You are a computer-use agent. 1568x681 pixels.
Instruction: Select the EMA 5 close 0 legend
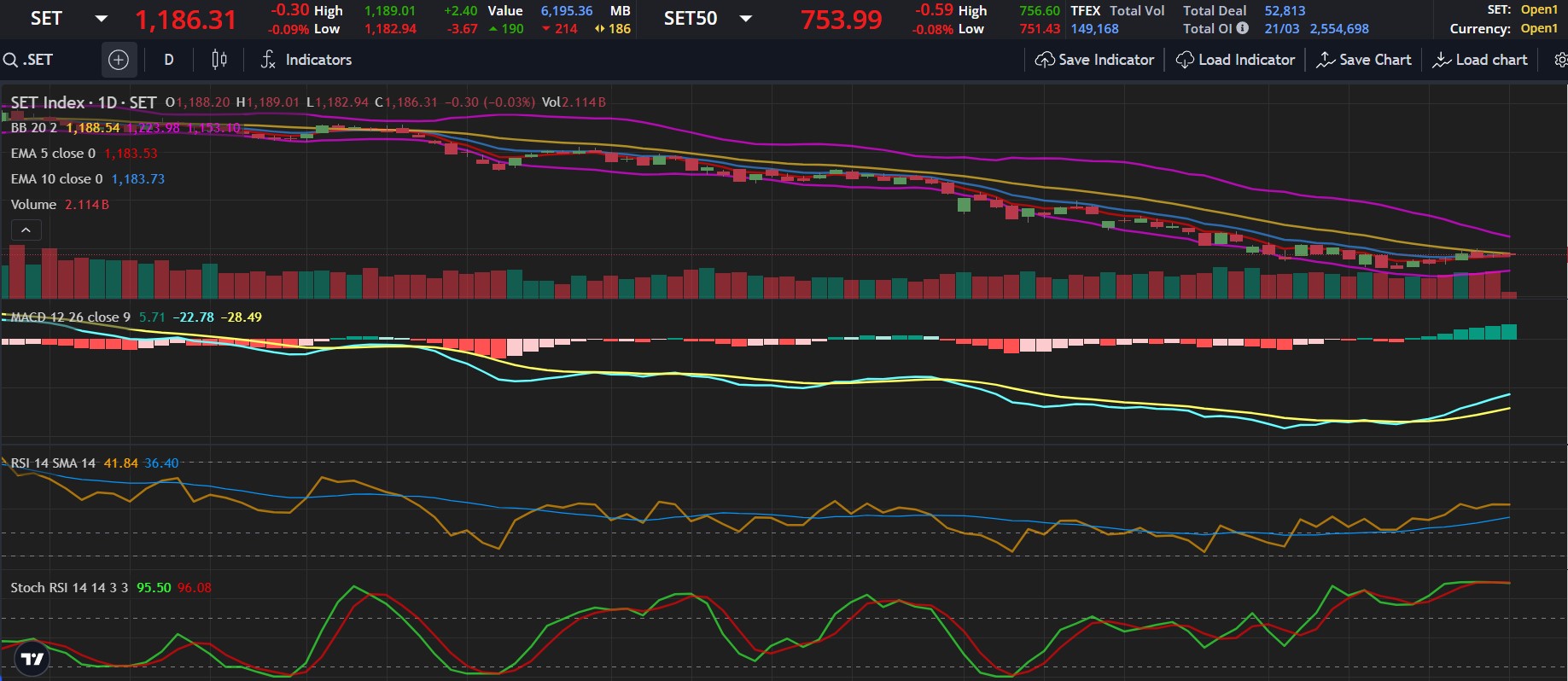click(53, 154)
